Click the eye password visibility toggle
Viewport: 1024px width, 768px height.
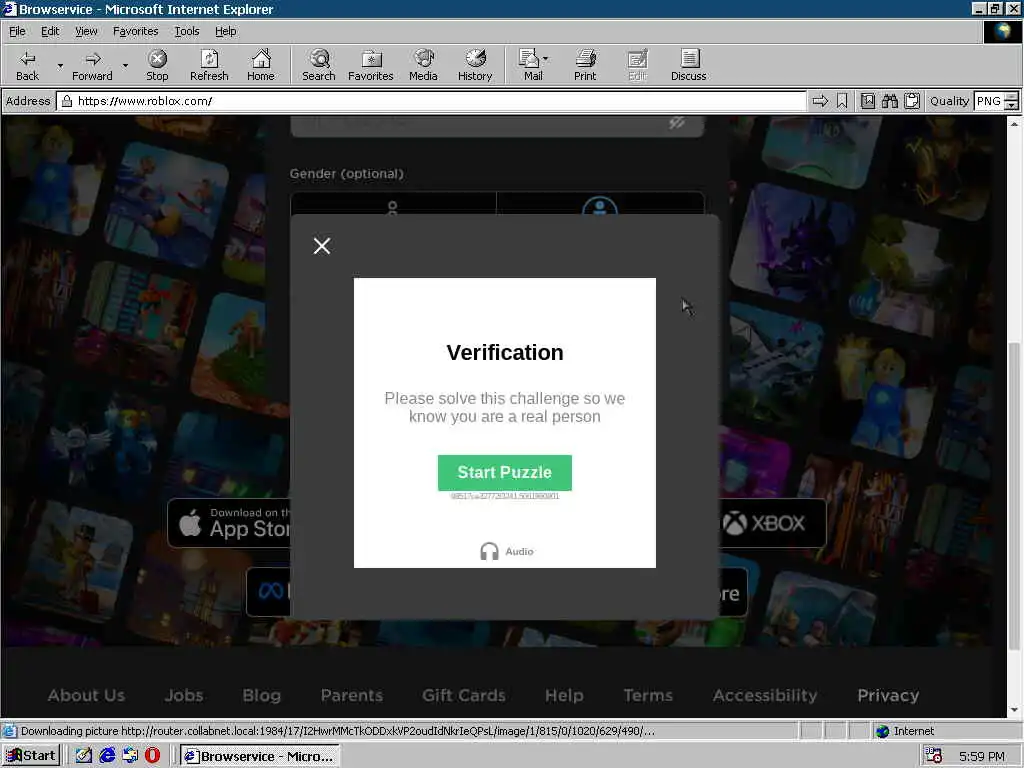click(677, 123)
